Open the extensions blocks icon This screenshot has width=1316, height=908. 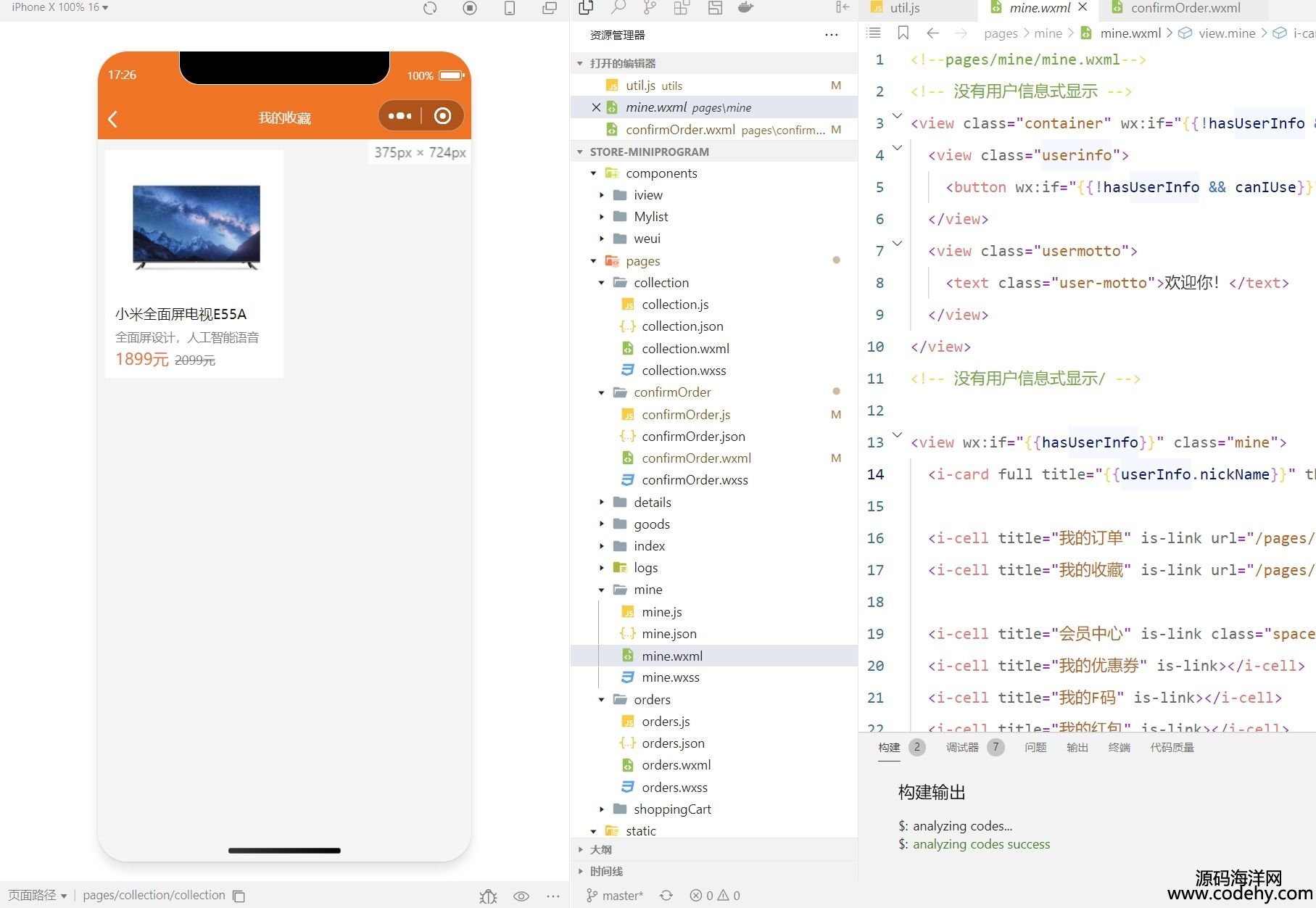(682, 7)
